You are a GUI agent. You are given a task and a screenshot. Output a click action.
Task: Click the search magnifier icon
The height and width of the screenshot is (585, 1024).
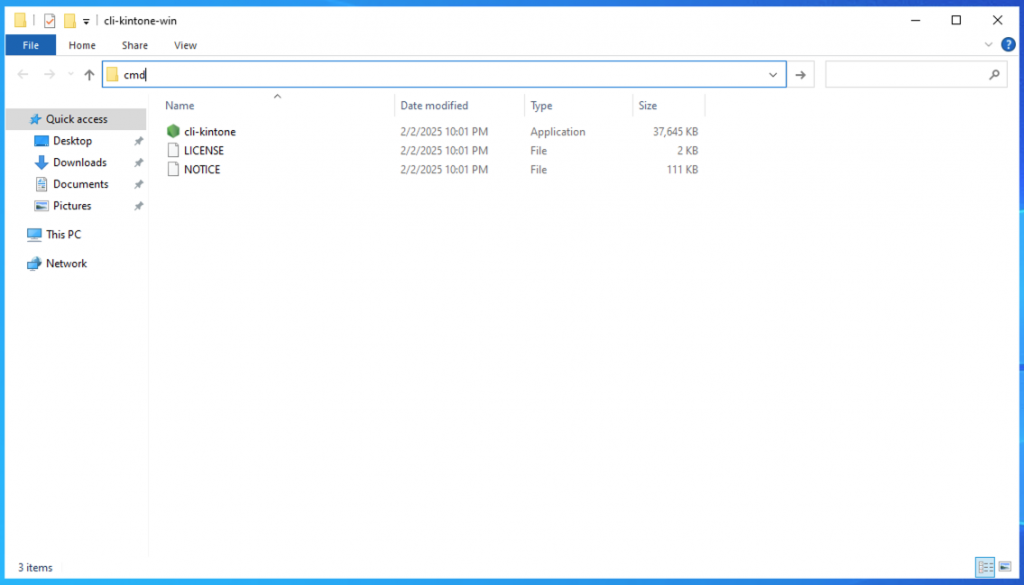click(994, 74)
